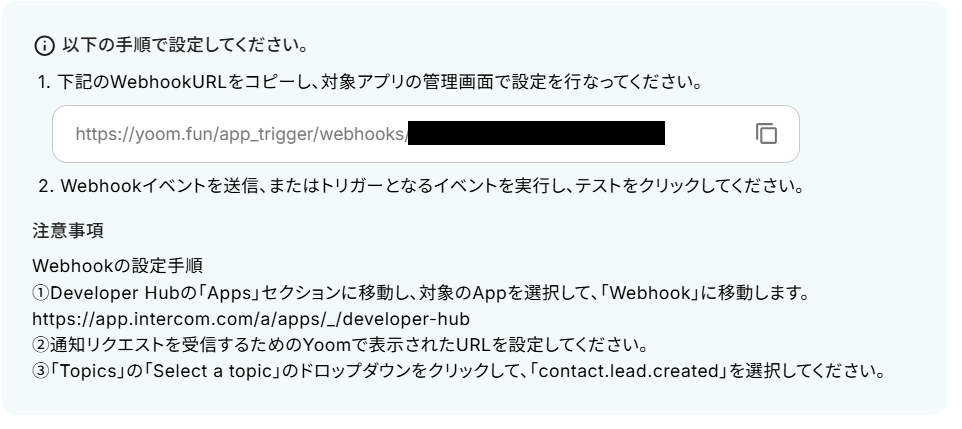
Task: Click the ② line about setting Yoom's URL
Action: (x=341, y=345)
